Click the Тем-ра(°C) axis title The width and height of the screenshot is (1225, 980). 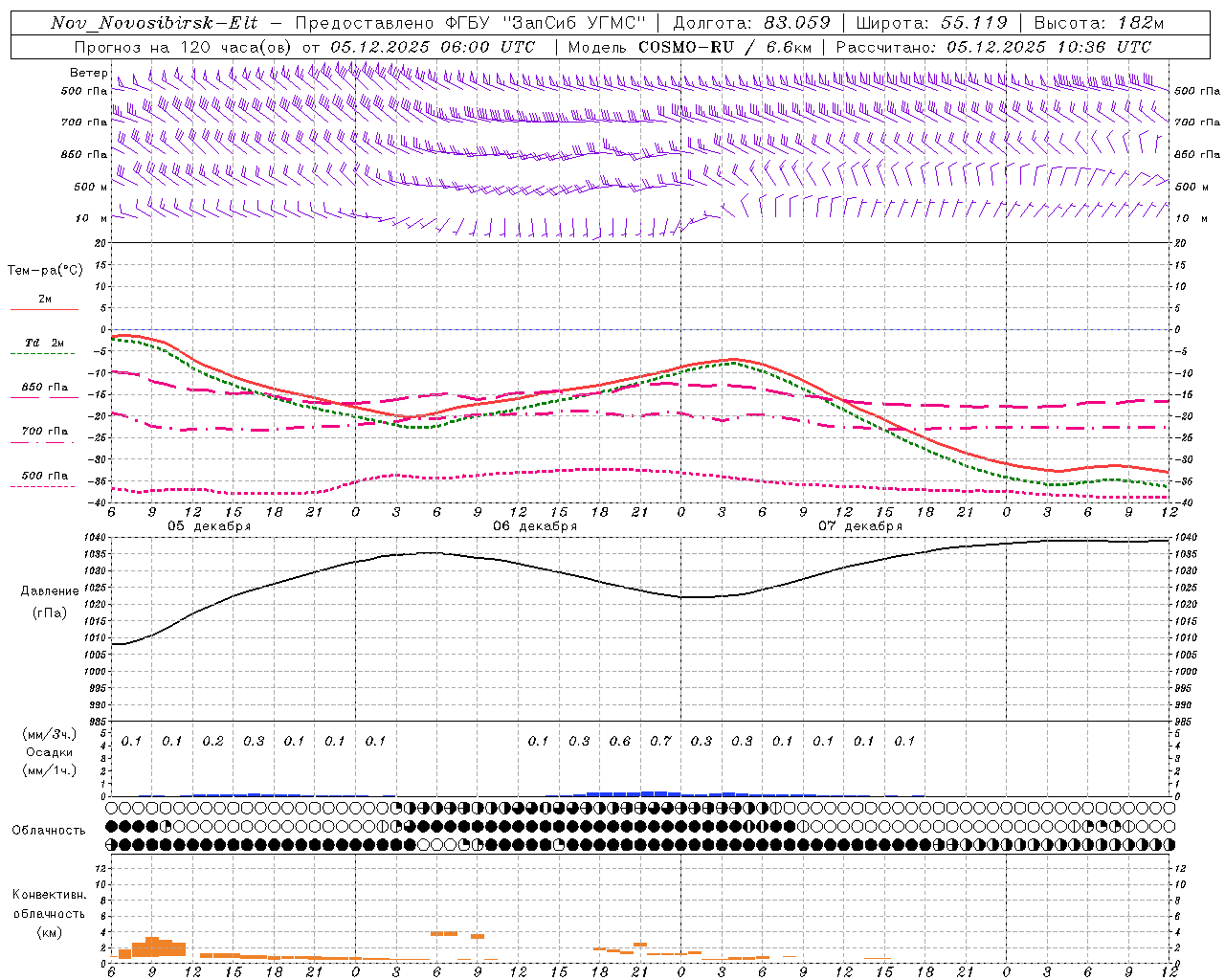click(45, 271)
